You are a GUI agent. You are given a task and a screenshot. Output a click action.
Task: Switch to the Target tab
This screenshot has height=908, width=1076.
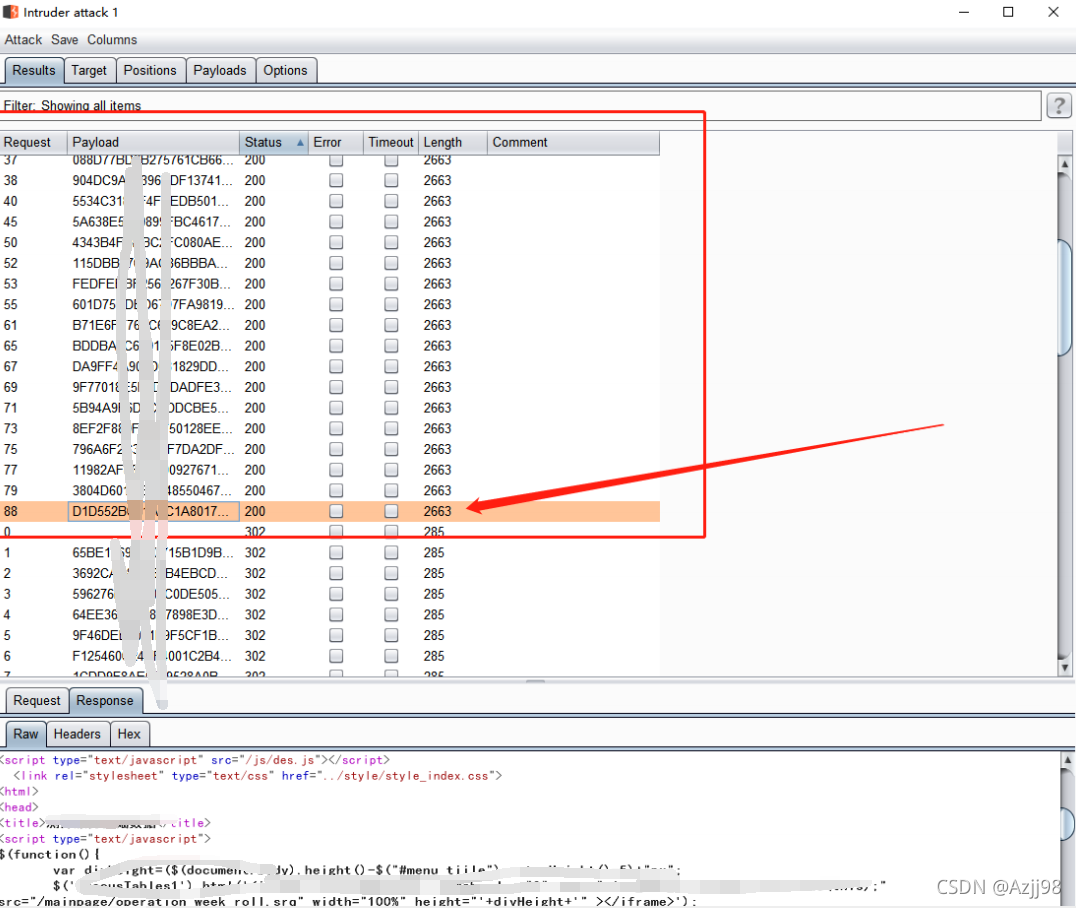[x=89, y=70]
